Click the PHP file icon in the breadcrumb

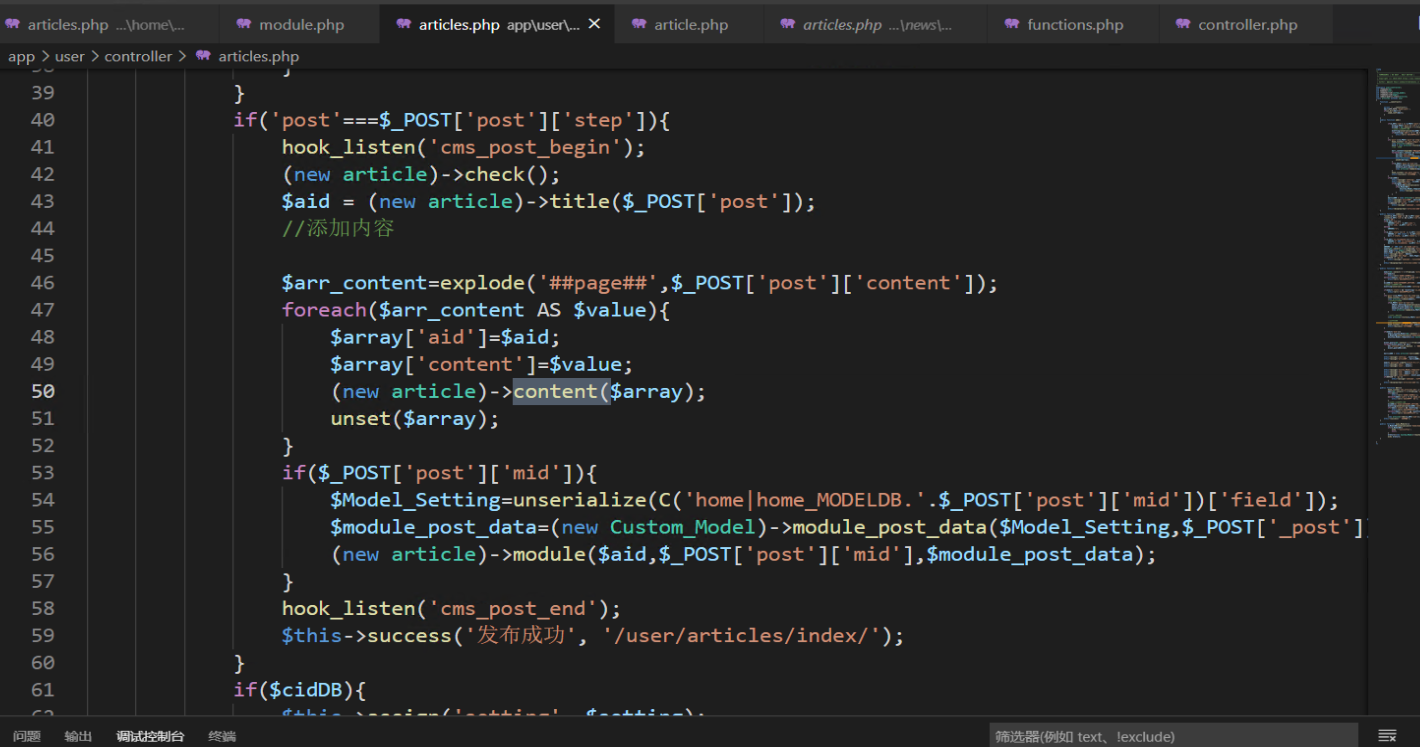(203, 56)
